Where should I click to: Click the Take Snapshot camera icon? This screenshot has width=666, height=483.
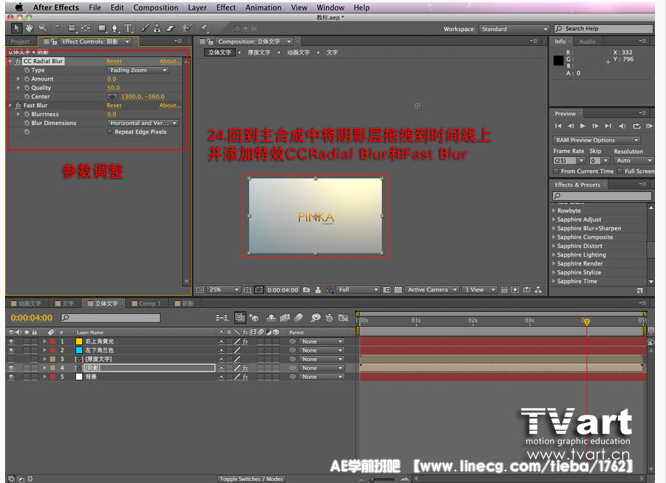tap(306, 290)
